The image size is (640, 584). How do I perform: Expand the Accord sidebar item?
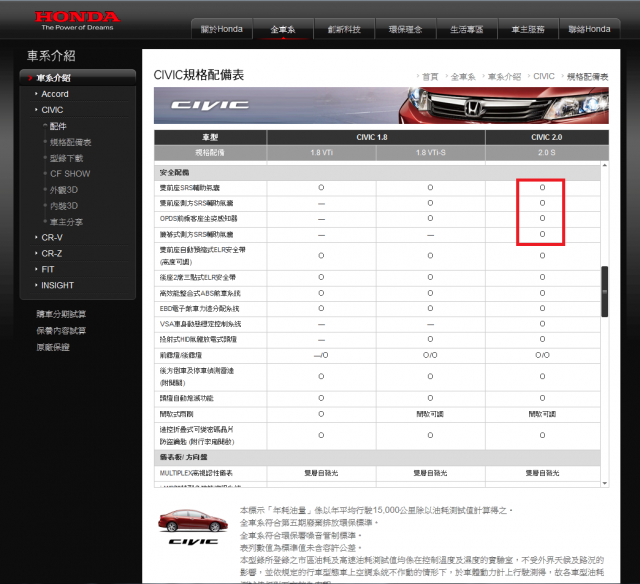55,94
